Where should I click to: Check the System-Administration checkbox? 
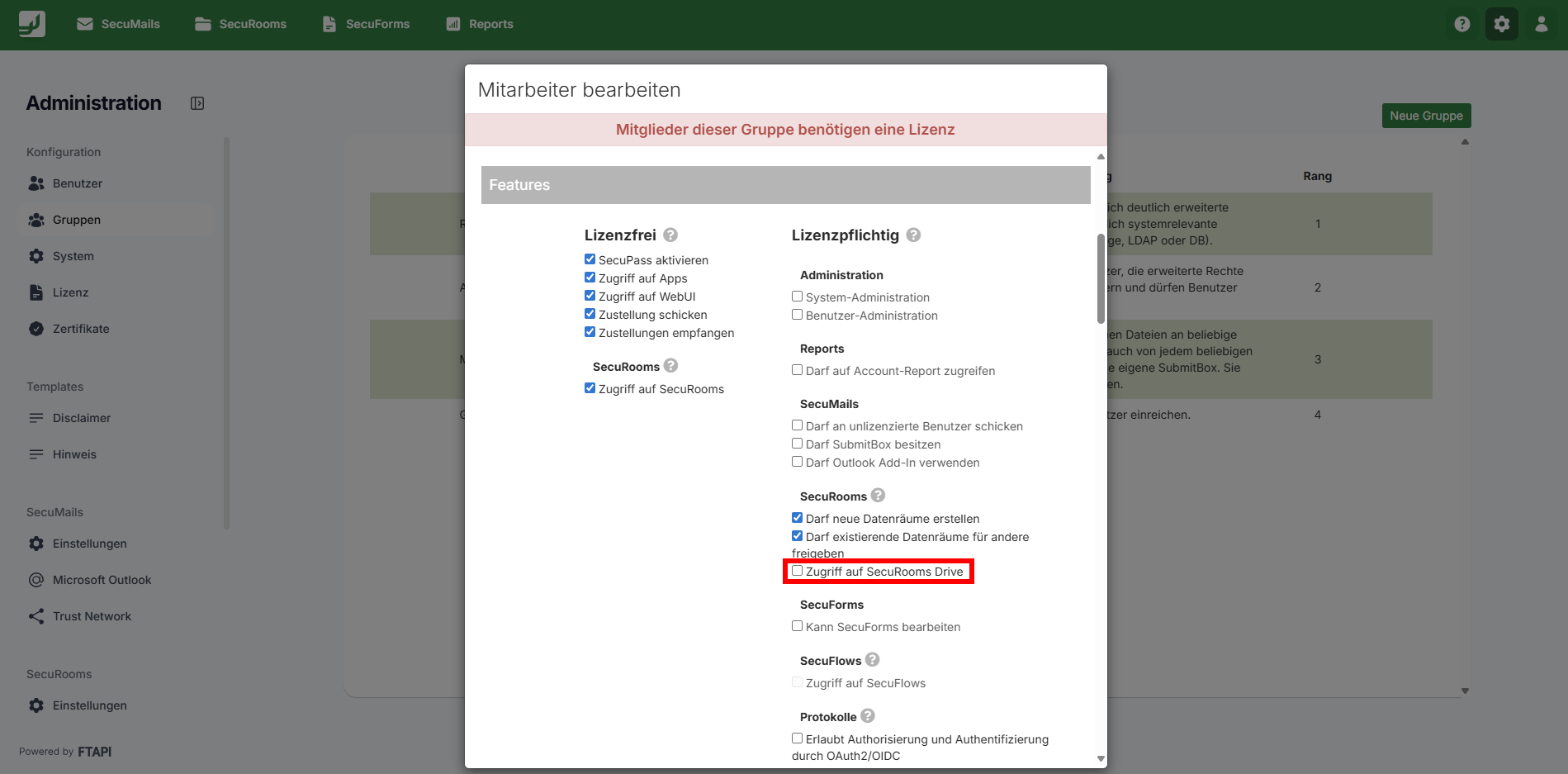click(797, 297)
